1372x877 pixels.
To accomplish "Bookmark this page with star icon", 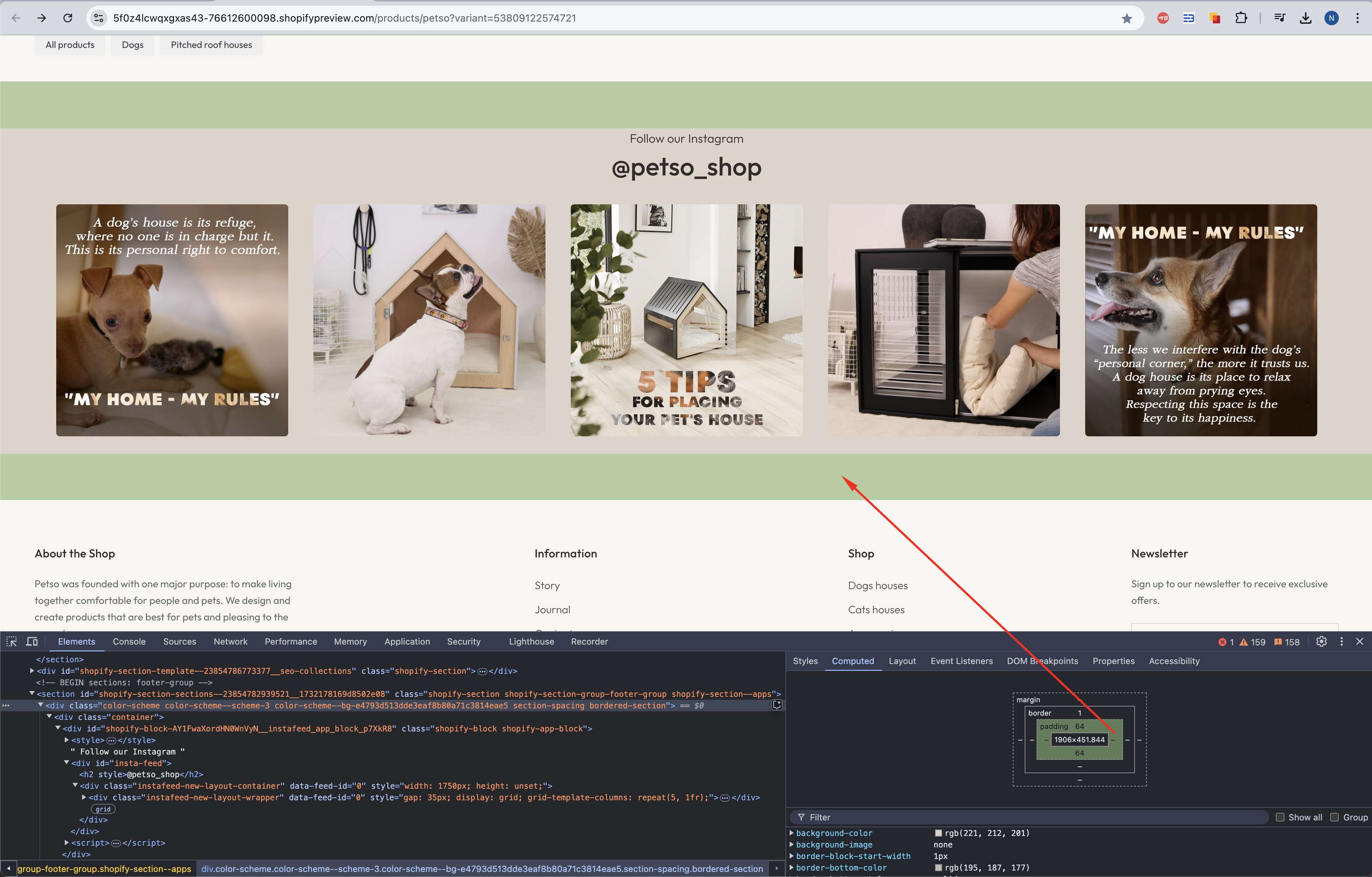I will 1126,18.
